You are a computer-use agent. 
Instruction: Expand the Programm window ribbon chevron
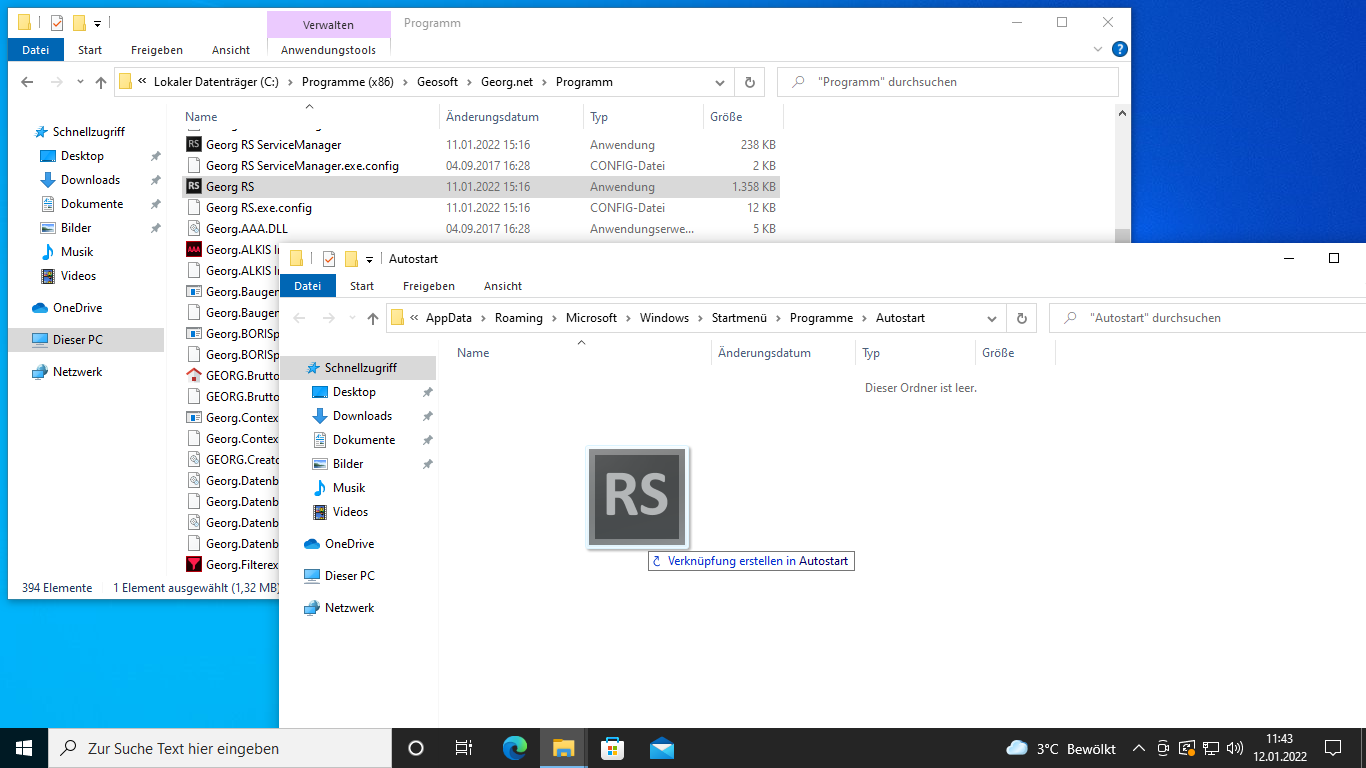(x=1100, y=49)
